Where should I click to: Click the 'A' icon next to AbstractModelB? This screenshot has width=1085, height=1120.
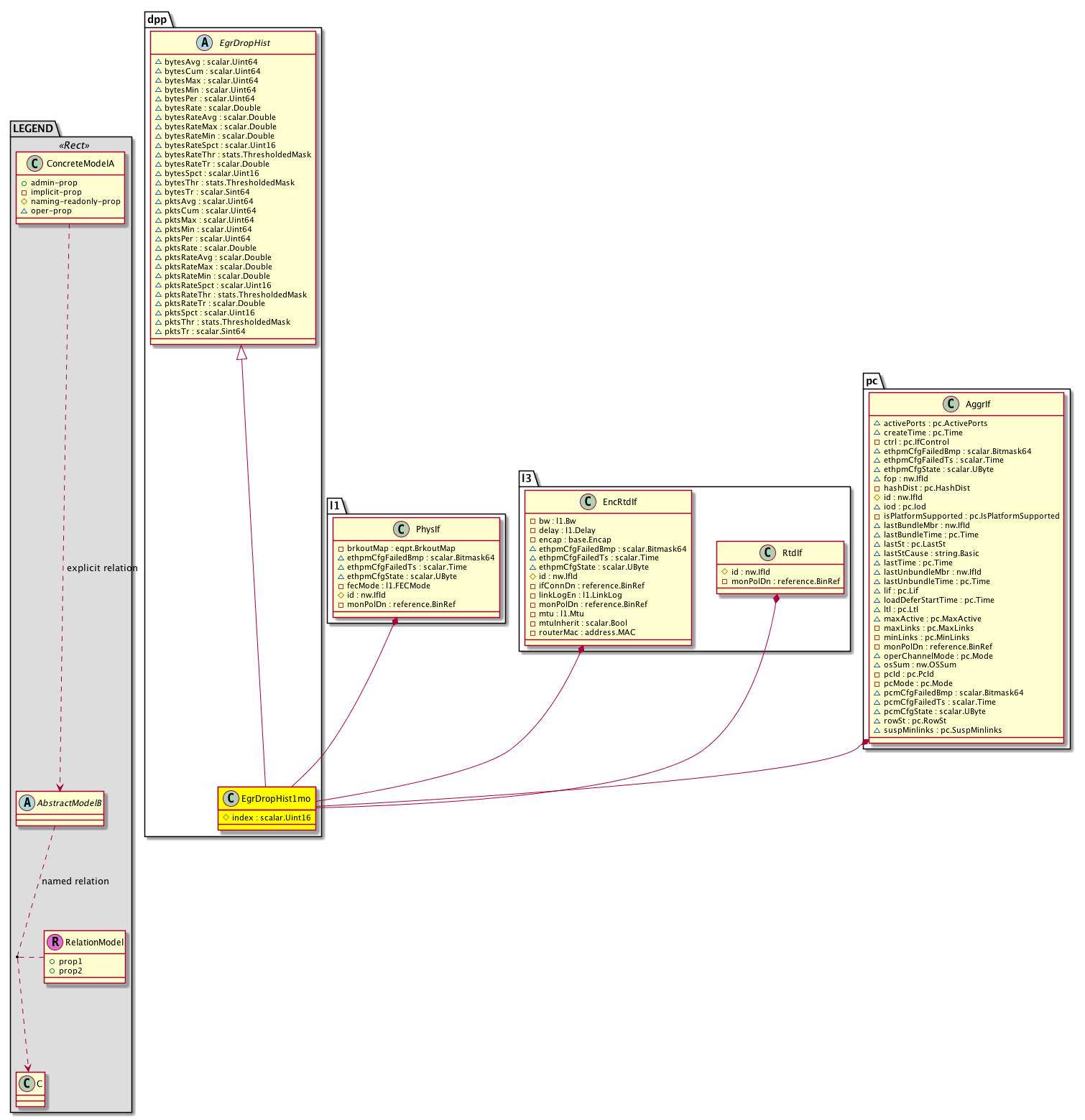(x=27, y=803)
